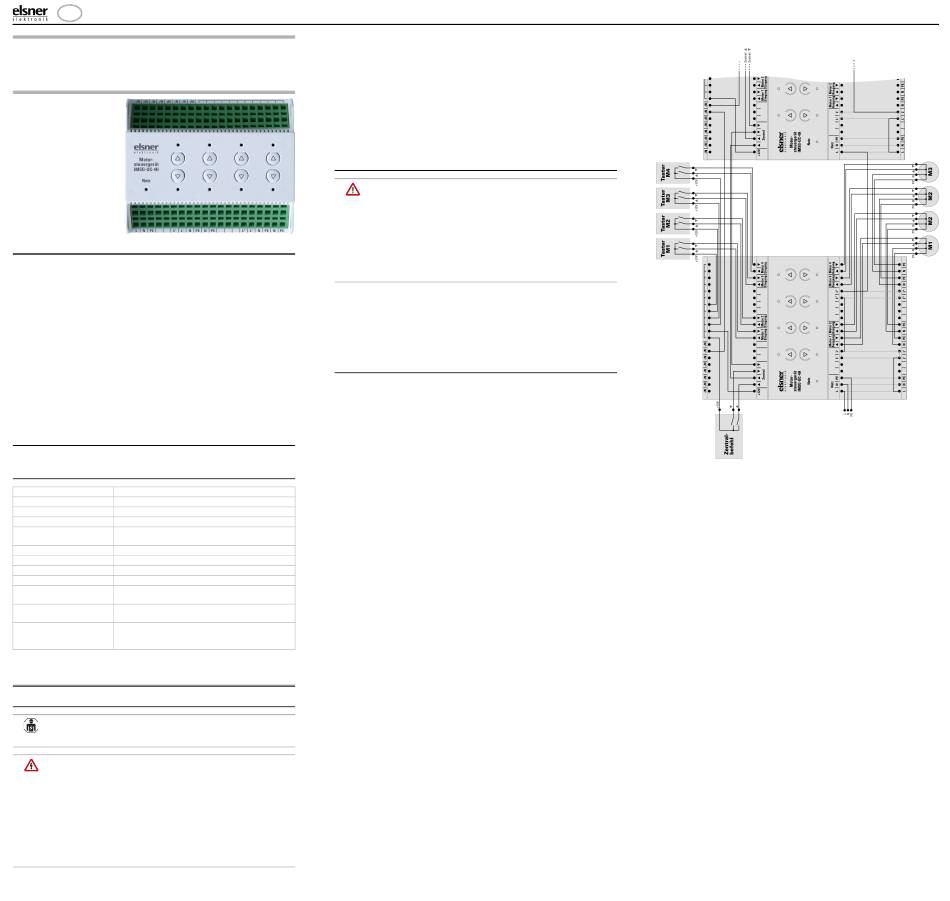Click the rightmost up-arrow button on the device photo

[x=273, y=159]
